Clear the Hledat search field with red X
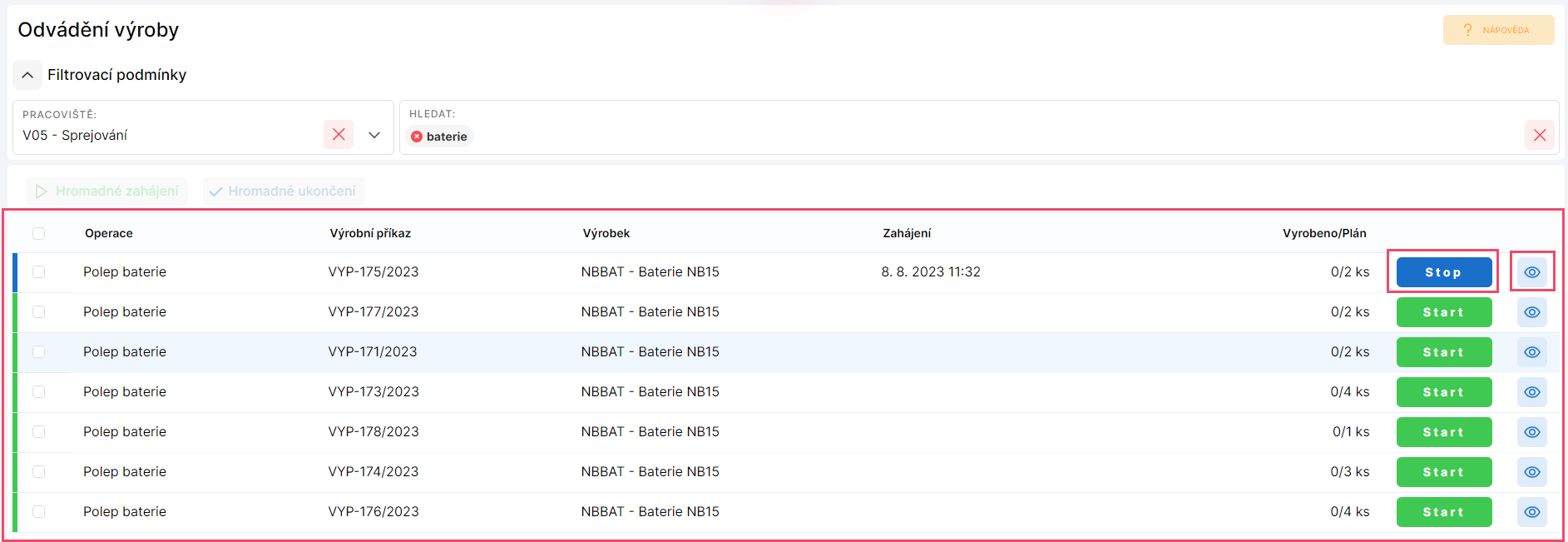 1539,135
